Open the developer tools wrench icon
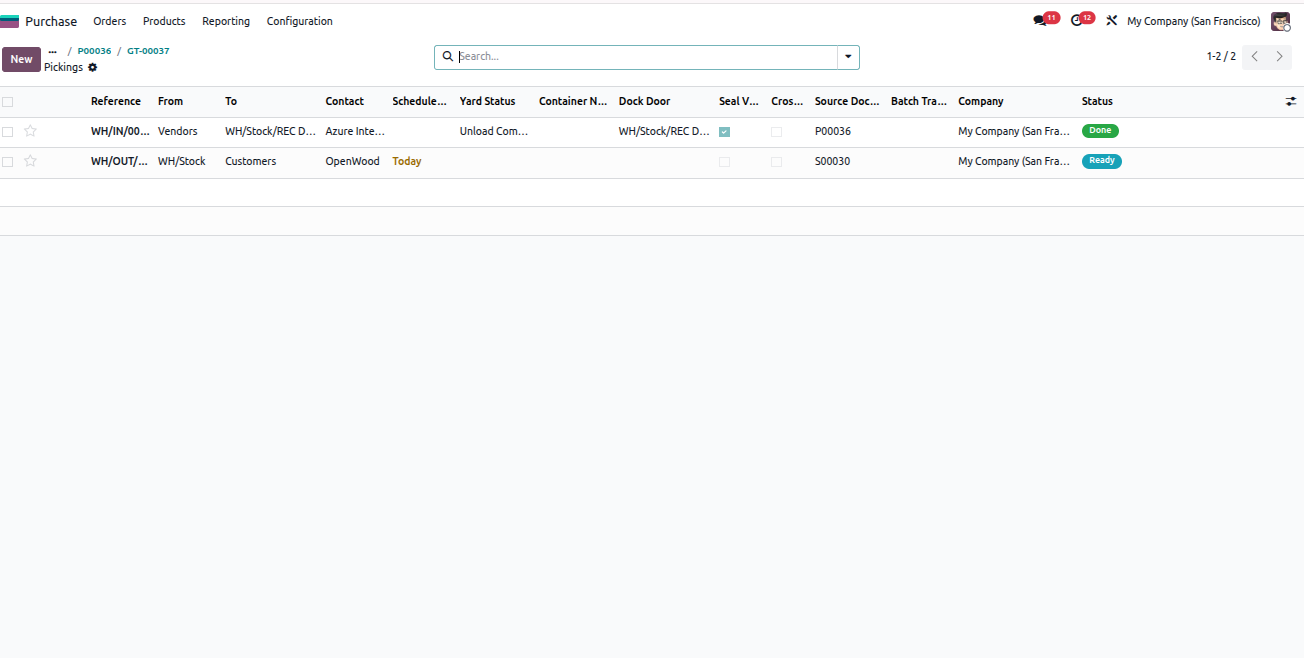The width and height of the screenshot is (1304, 658). (1111, 21)
